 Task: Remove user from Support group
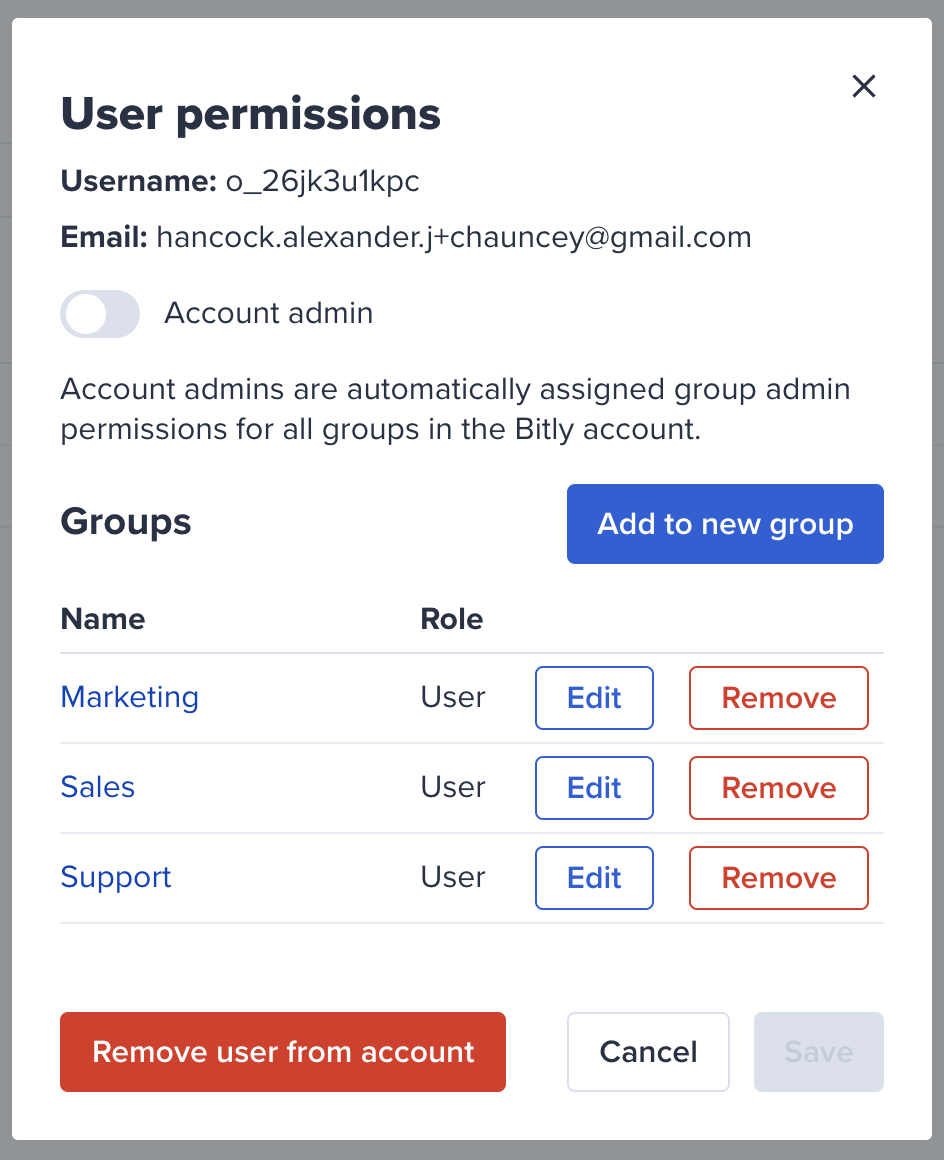pos(779,878)
